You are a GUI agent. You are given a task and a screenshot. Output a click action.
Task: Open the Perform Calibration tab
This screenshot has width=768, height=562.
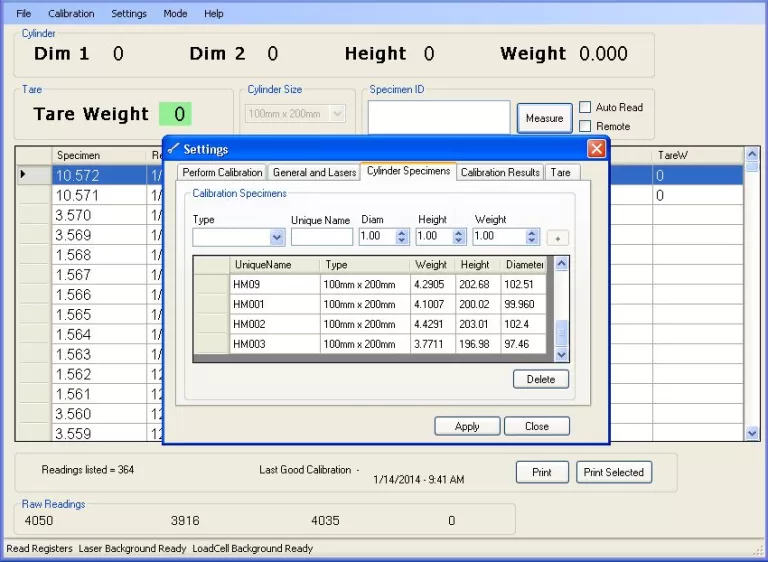[x=222, y=172]
